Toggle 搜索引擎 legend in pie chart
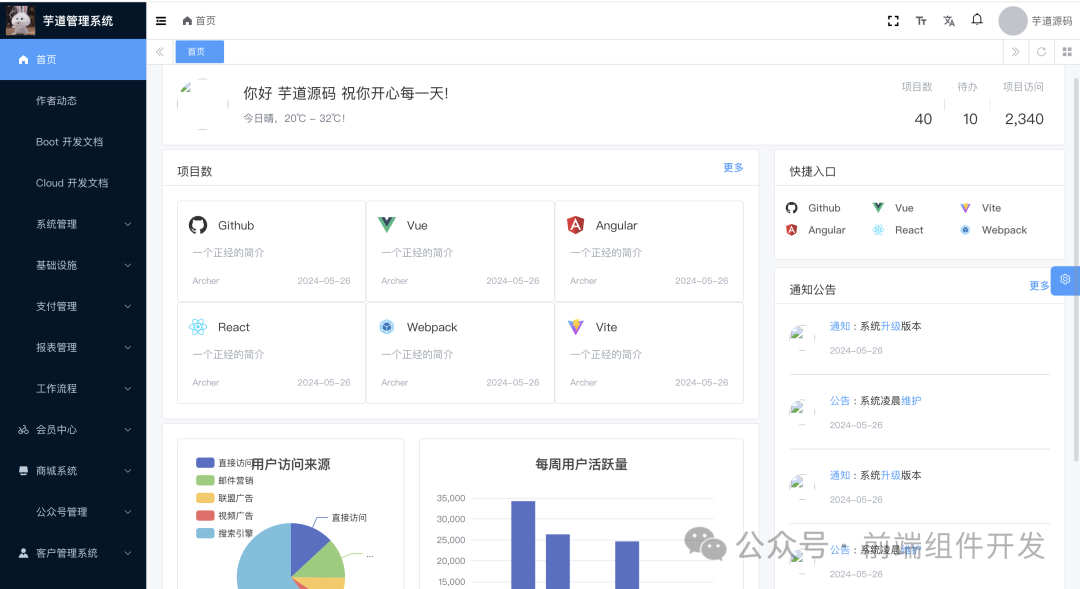The width and height of the screenshot is (1080, 589). point(225,533)
